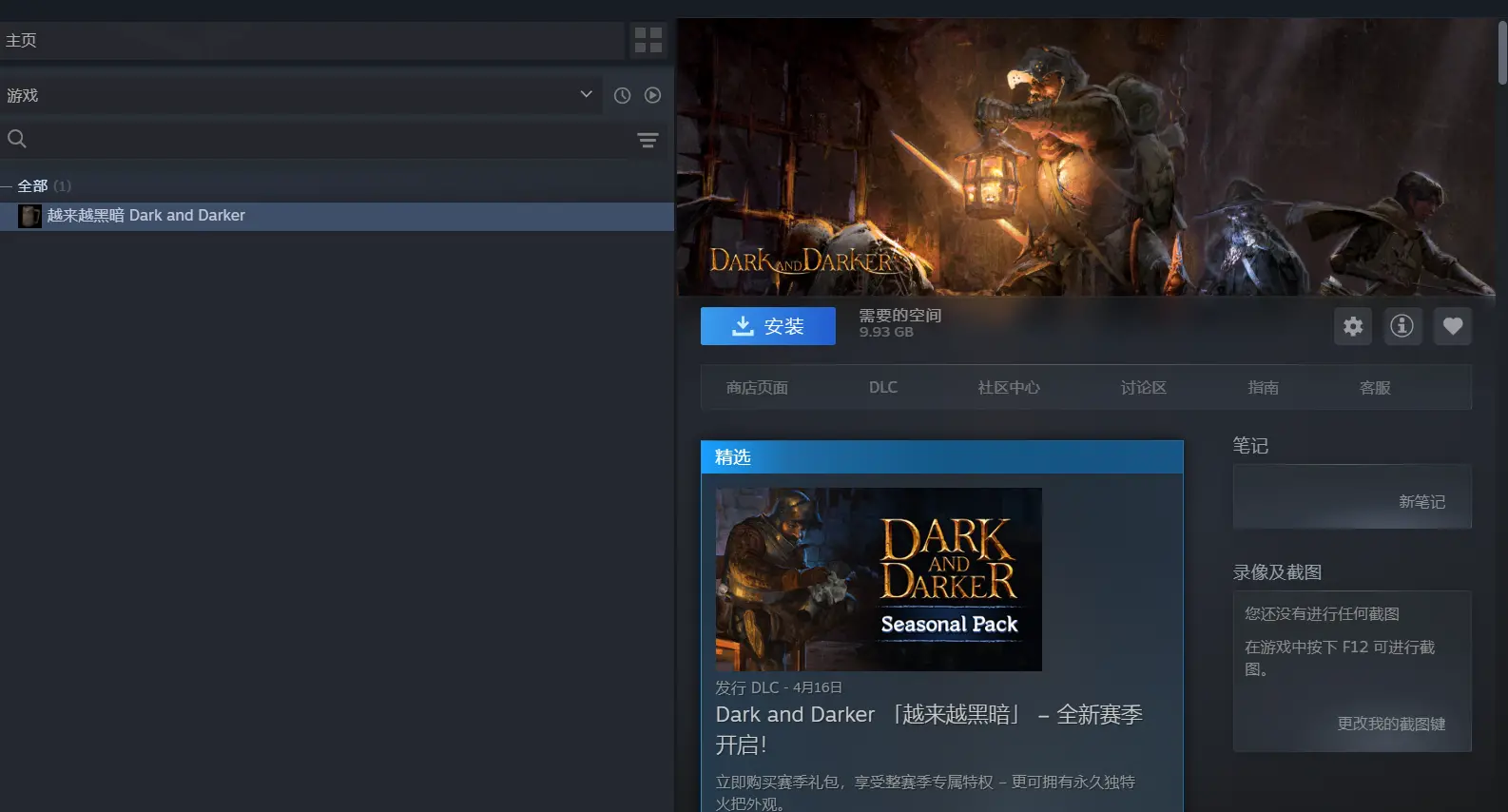Click the Dark and Darker hero banner
The height and width of the screenshot is (812, 1508).
pyautogui.click(x=1086, y=157)
